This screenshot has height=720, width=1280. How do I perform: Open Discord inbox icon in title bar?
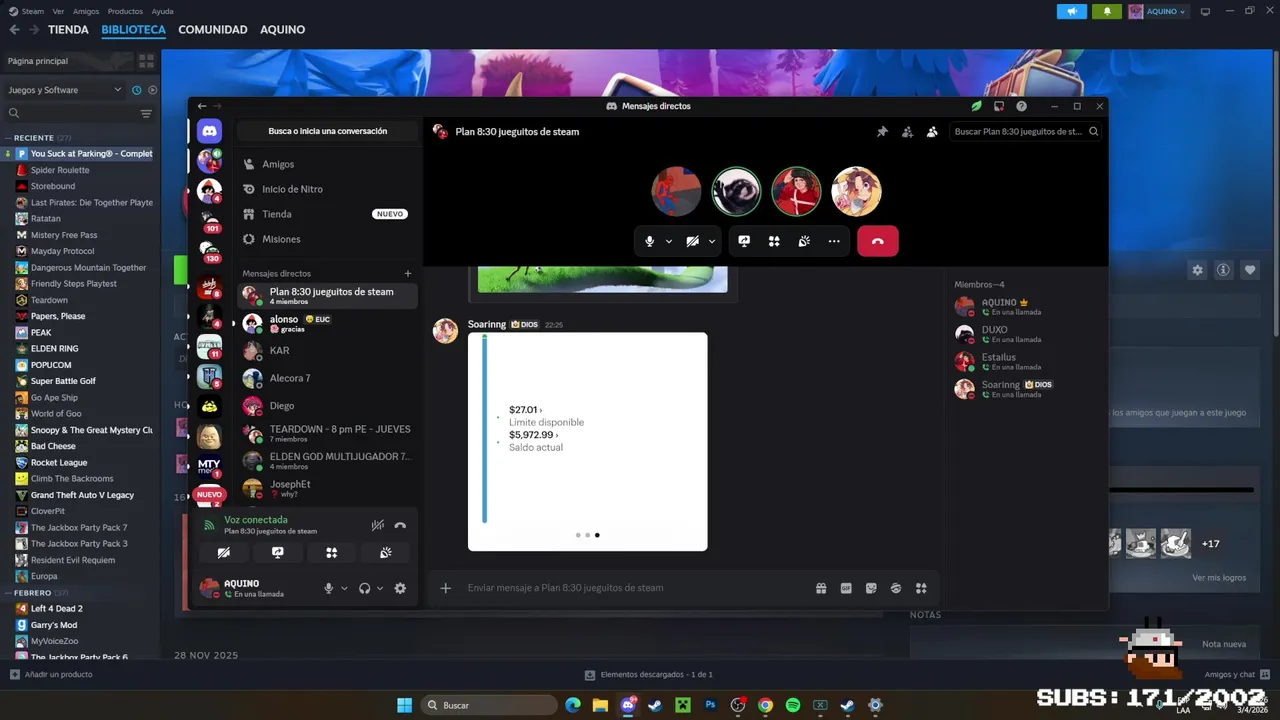coord(999,106)
